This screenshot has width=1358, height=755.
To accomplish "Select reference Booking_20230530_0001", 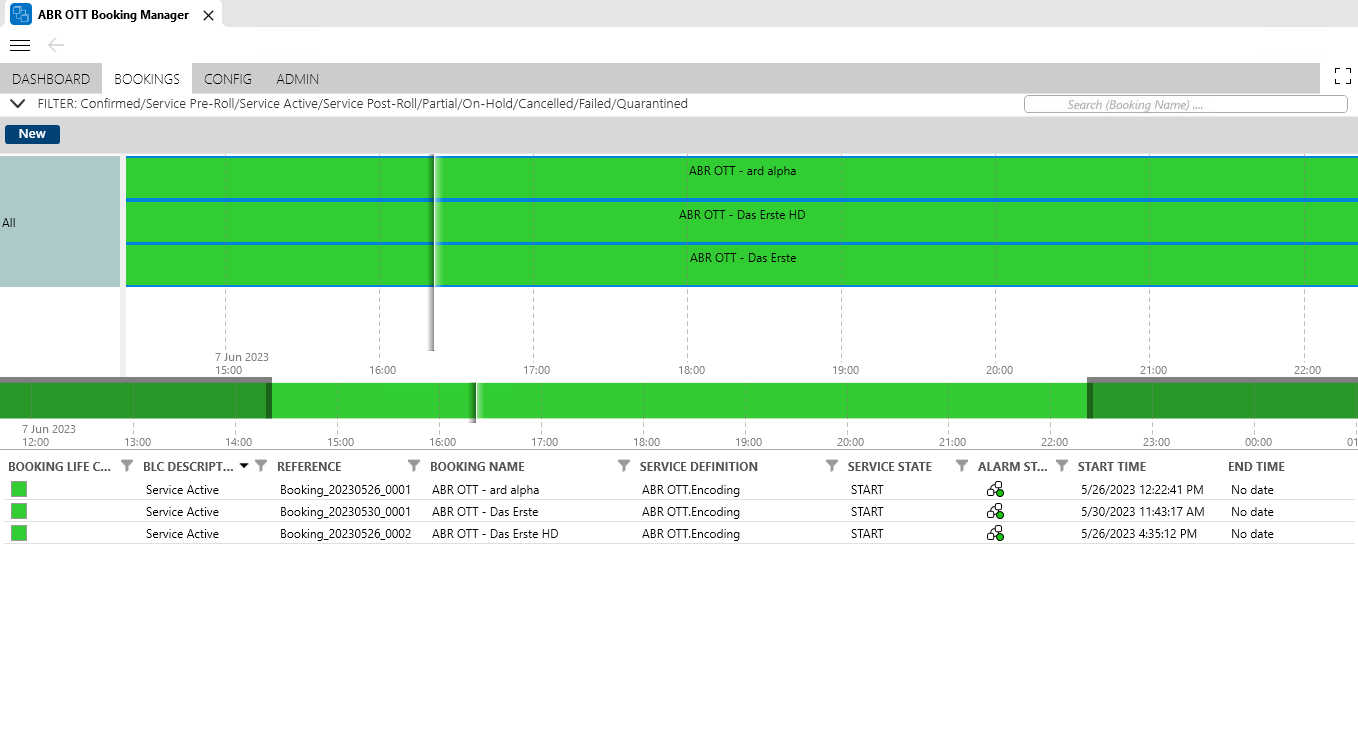I will tap(345, 512).
